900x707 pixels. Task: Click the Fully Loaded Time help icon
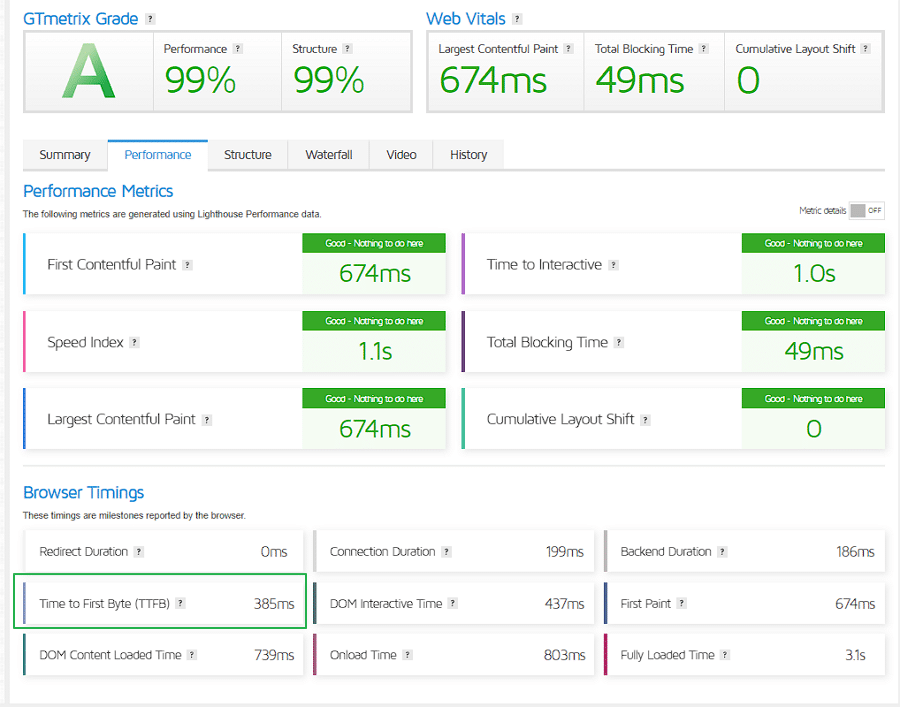(725, 656)
